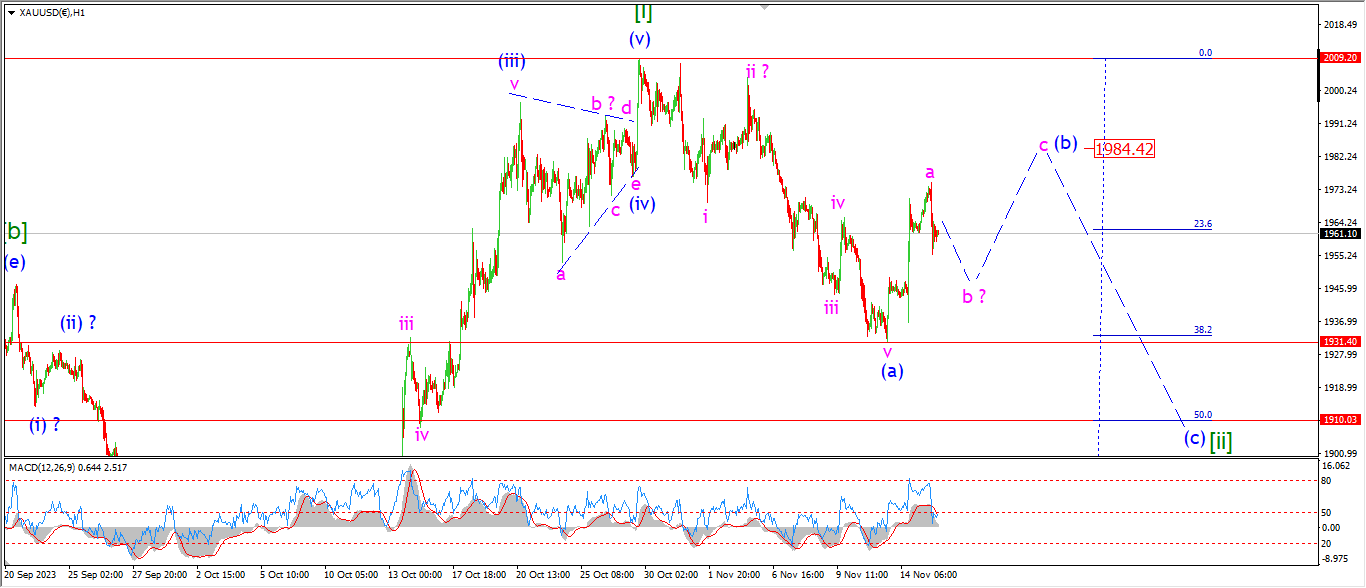Click the grey chart shift triangle marker

766,6
